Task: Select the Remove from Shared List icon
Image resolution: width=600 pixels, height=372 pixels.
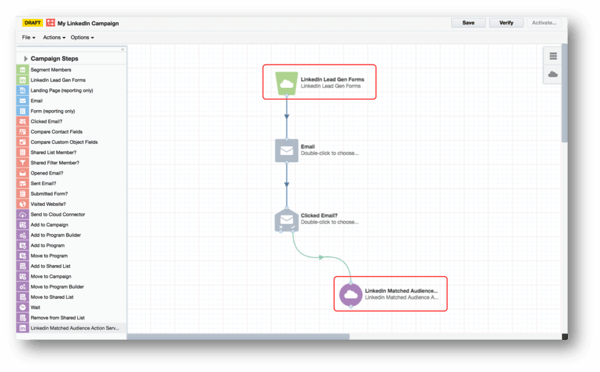Action: 23,318
